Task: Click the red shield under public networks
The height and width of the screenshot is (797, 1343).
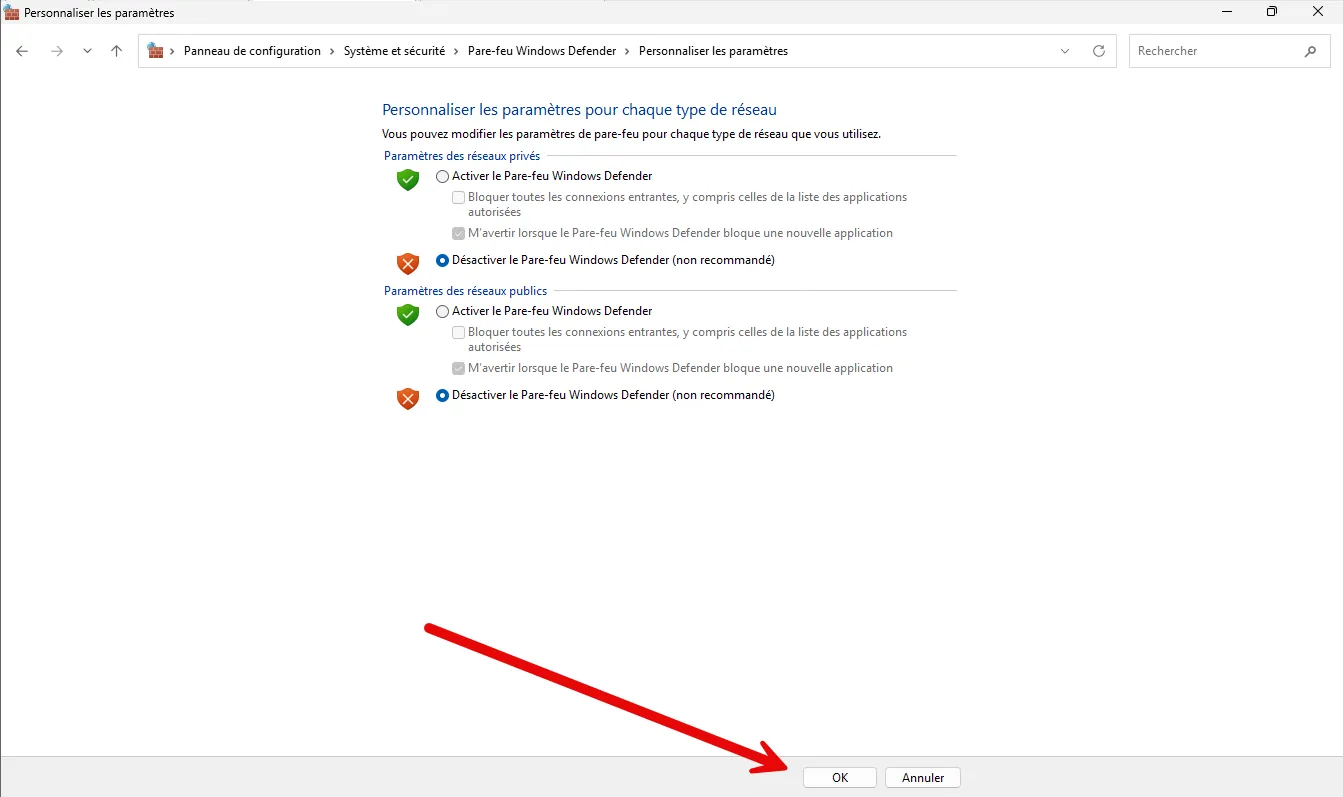Action: (407, 399)
